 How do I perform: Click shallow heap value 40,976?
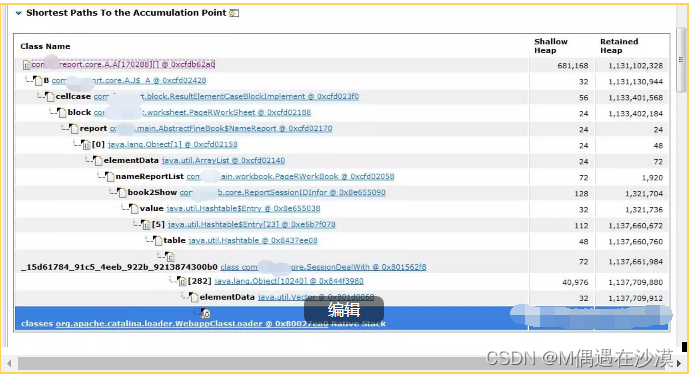[575, 283]
